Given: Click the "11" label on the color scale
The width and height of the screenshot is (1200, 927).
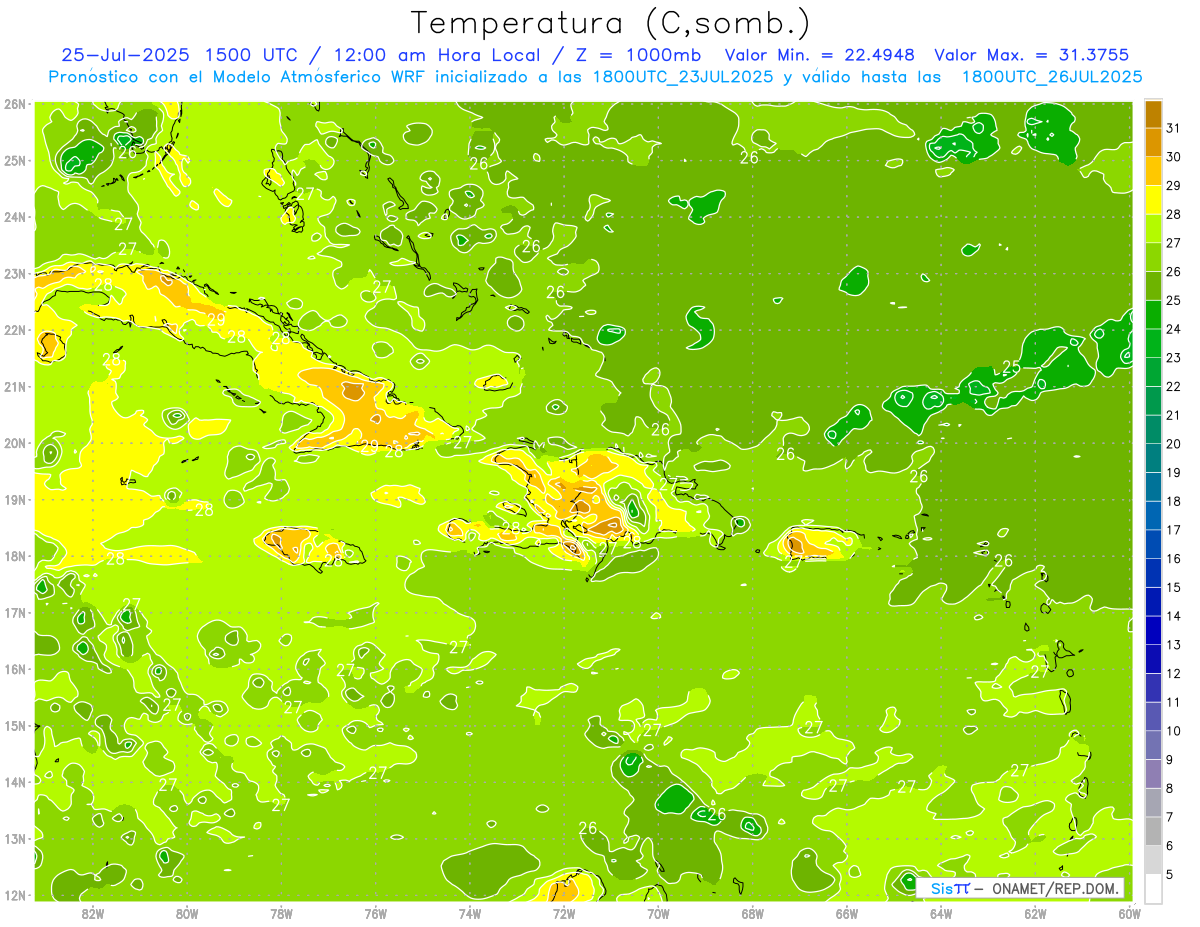Looking at the screenshot, I should coord(1174,702).
